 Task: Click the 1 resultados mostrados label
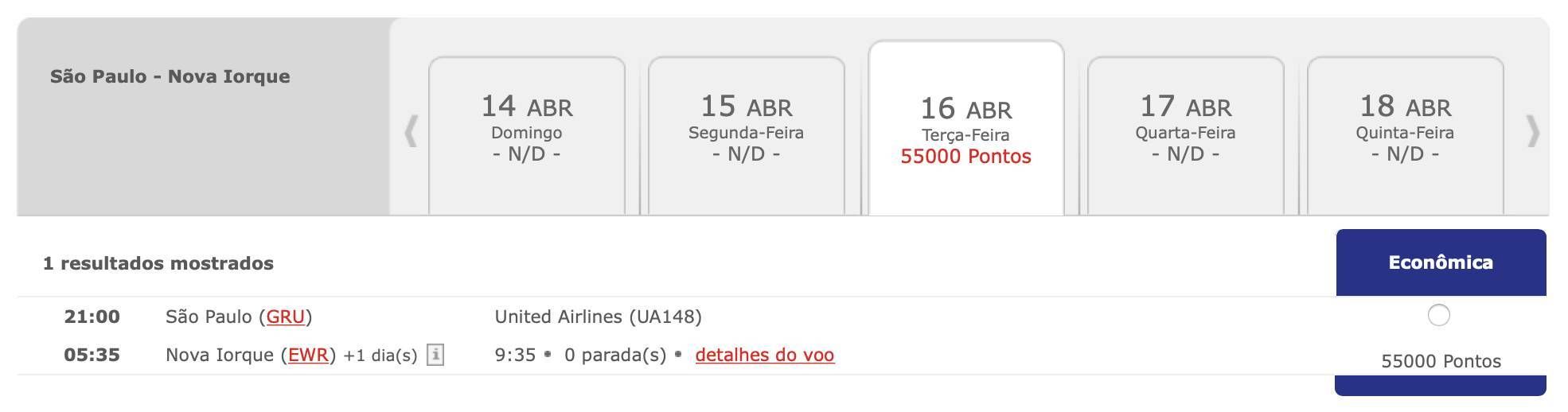(x=158, y=263)
